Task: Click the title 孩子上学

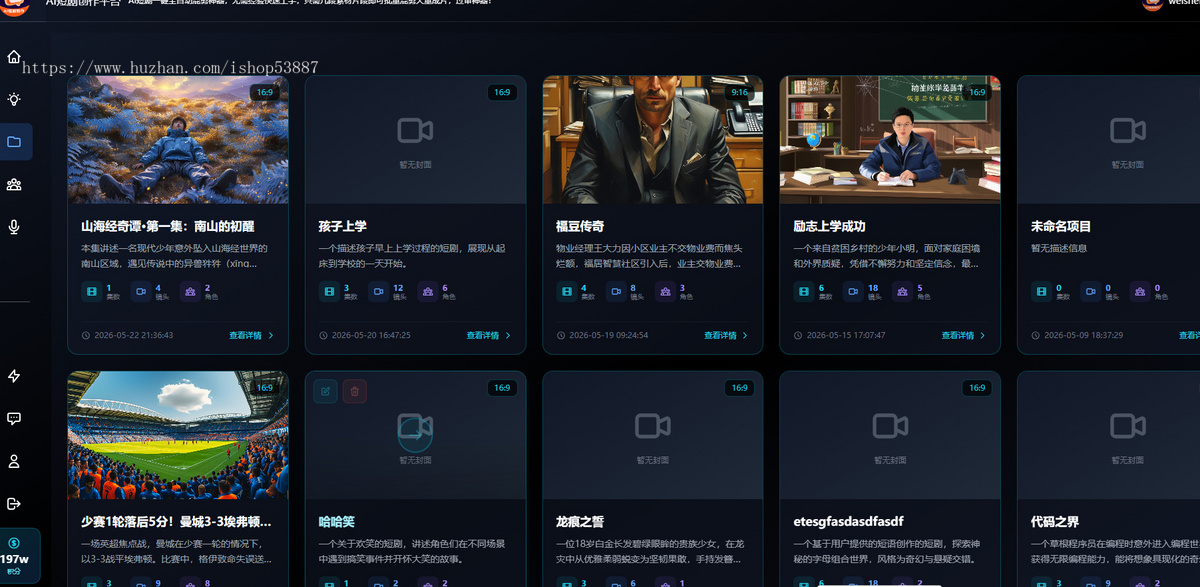Action: coord(343,227)
